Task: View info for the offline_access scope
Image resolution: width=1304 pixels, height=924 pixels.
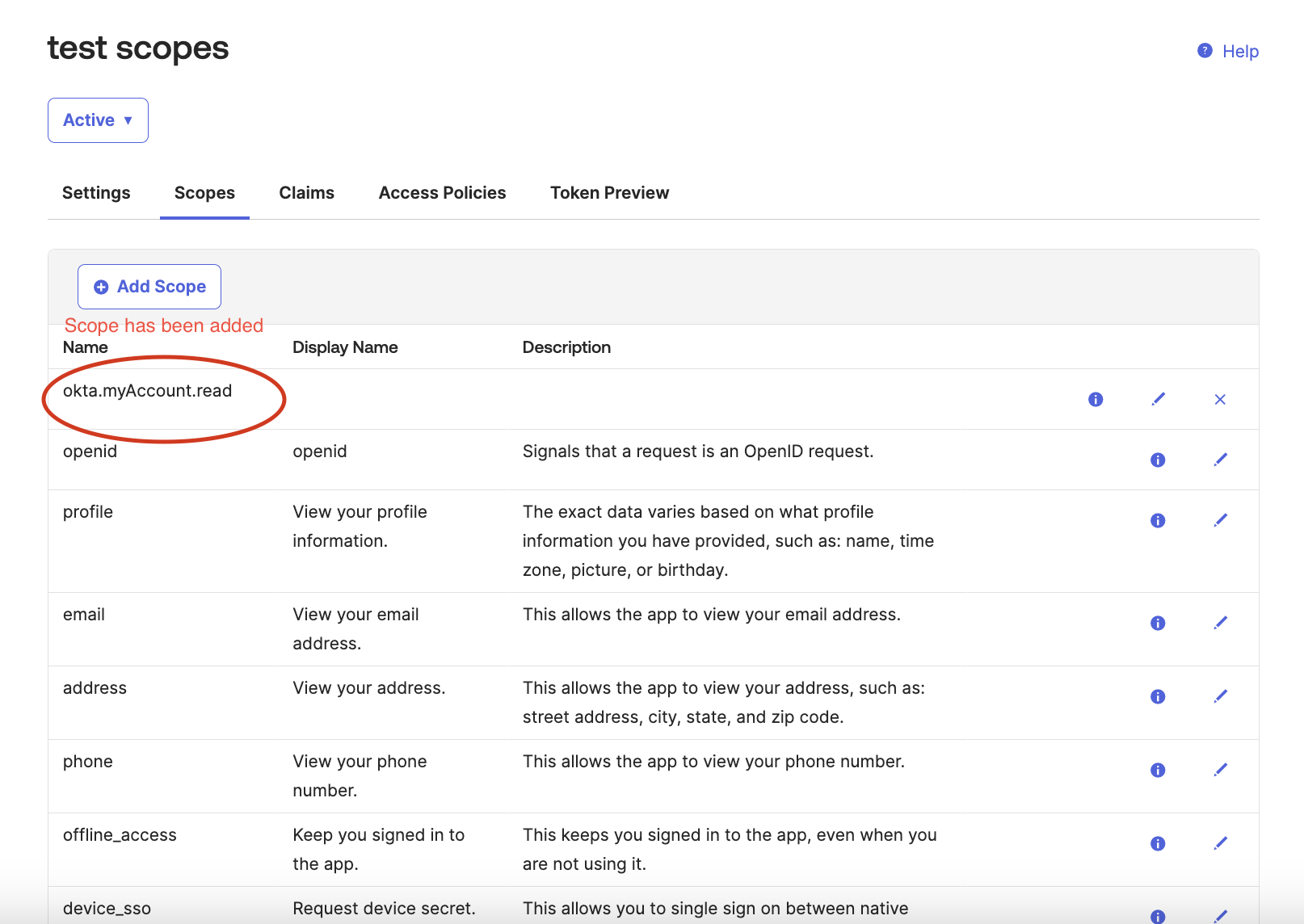Action: coord(1158,843)
